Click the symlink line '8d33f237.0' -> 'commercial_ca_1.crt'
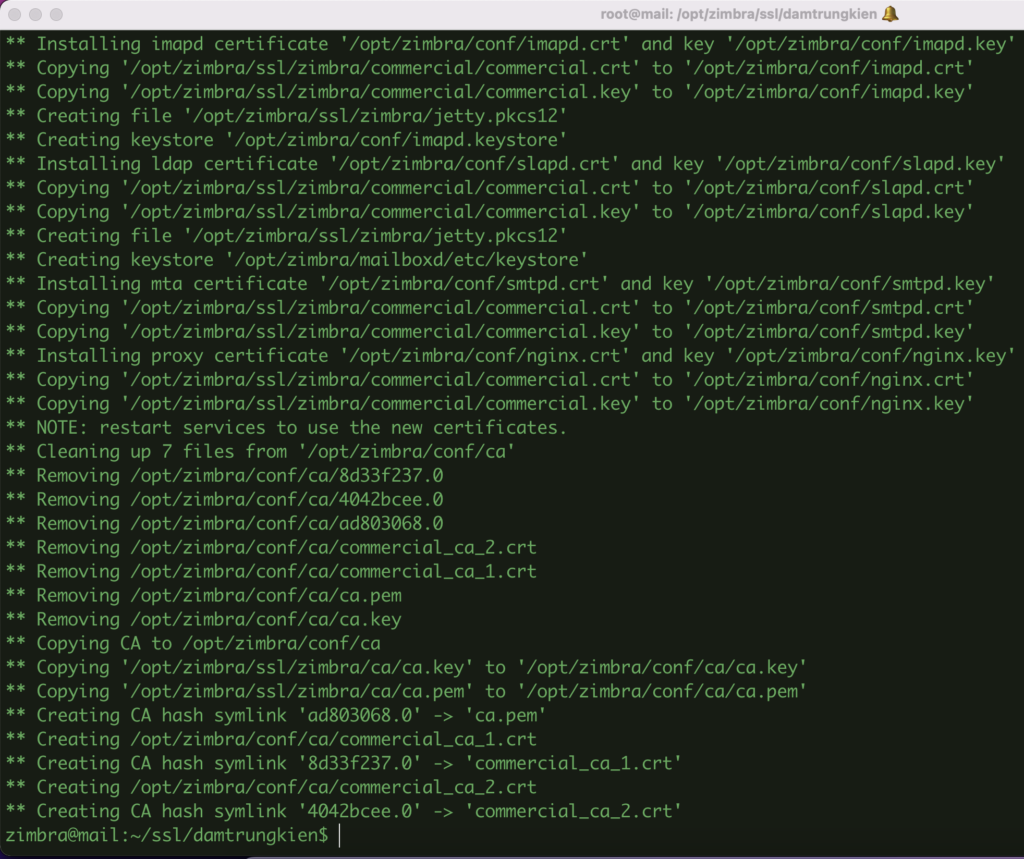This screenshot has width=1024, height=859. point(344,764)
